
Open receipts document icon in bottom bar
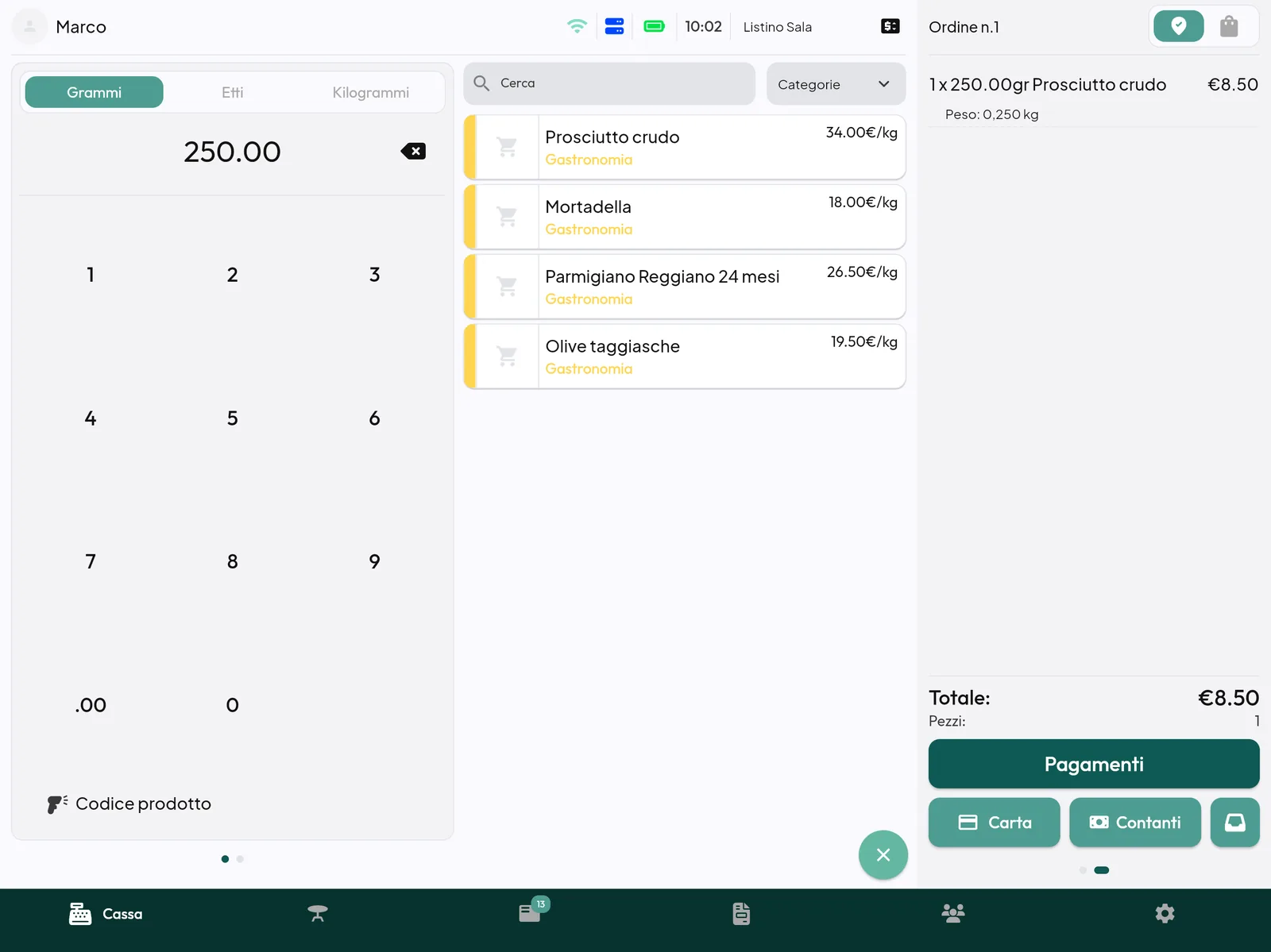741,914
